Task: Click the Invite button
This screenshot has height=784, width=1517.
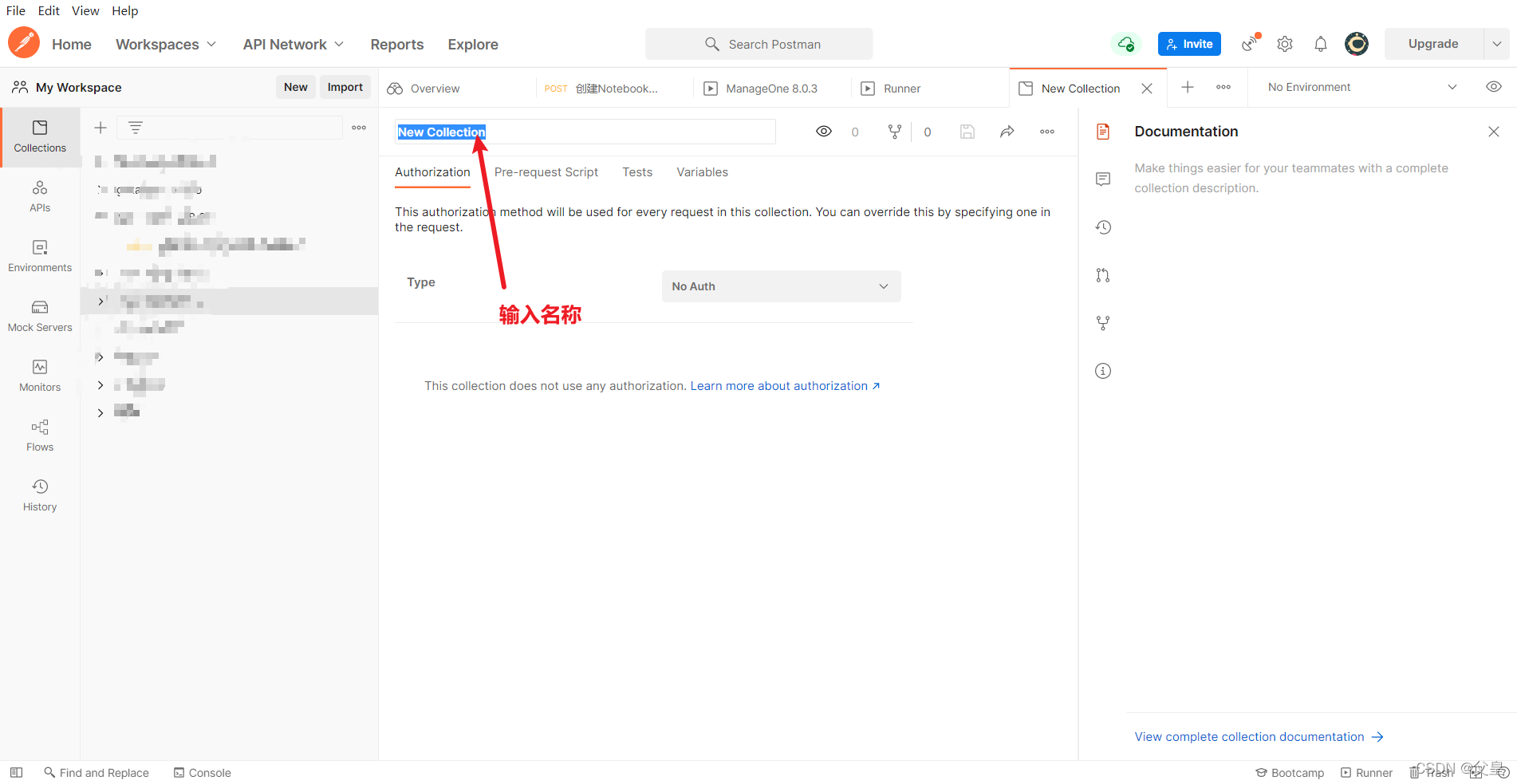Action: (x=1189, y=44)
